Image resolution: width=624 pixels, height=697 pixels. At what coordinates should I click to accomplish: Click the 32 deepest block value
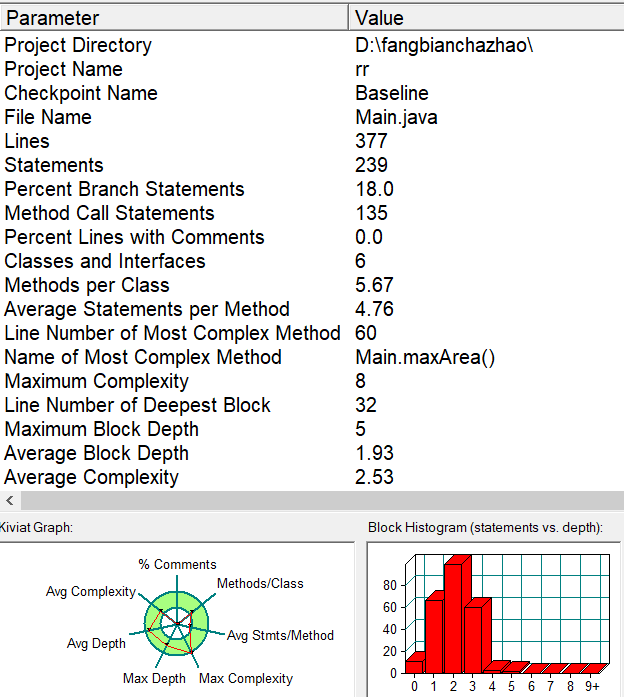[366, 405]
